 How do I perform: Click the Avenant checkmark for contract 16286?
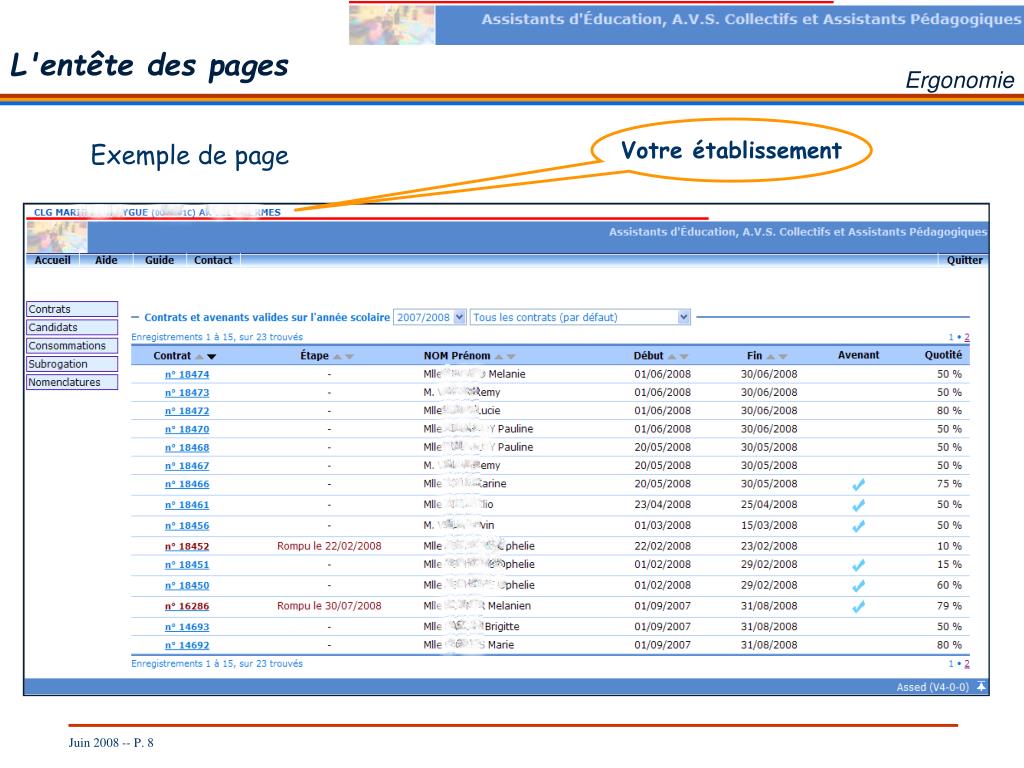pyautogui.click(x=859, y=607)
